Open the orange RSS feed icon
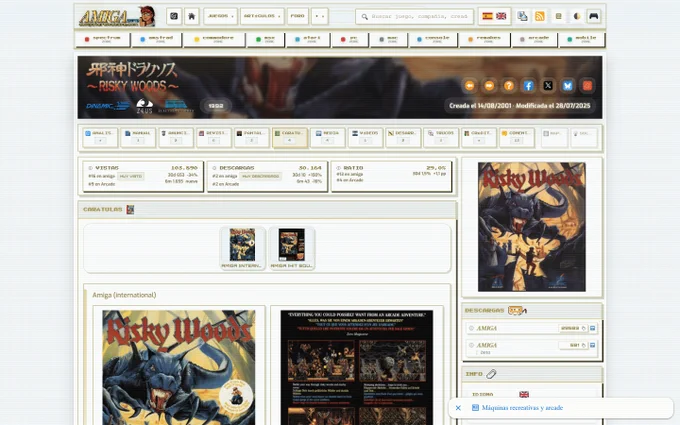 (540, 16)
